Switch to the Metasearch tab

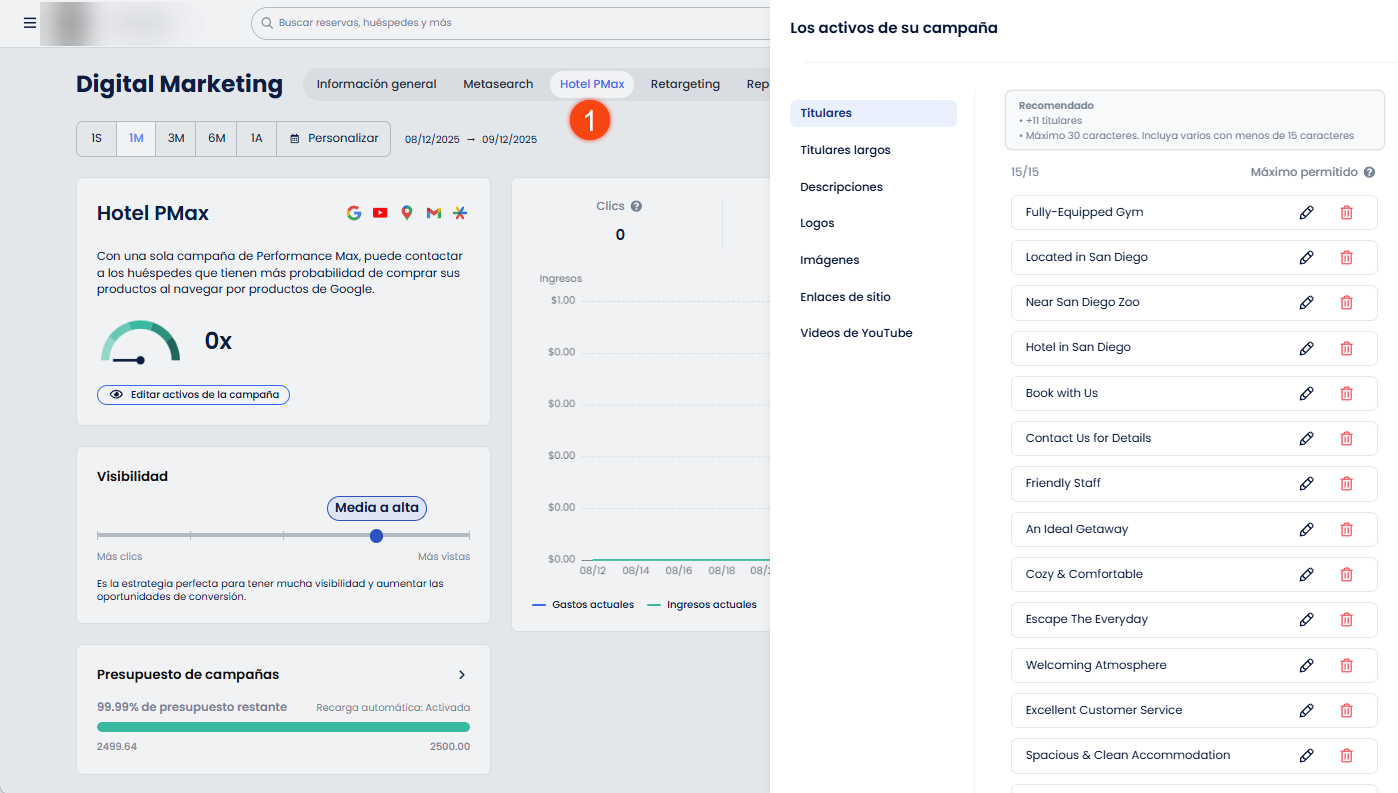498,84
